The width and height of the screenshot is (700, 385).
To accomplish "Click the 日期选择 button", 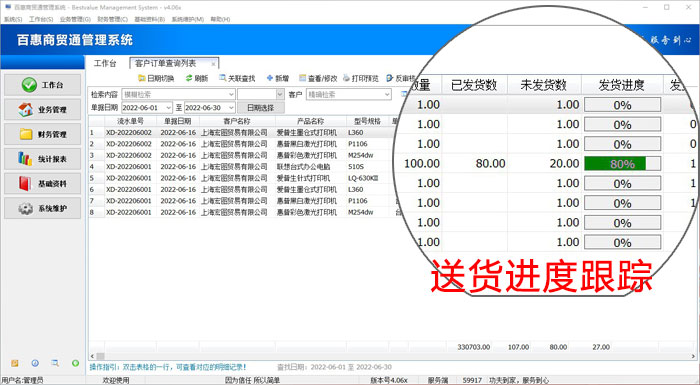I will click(260, 108).
